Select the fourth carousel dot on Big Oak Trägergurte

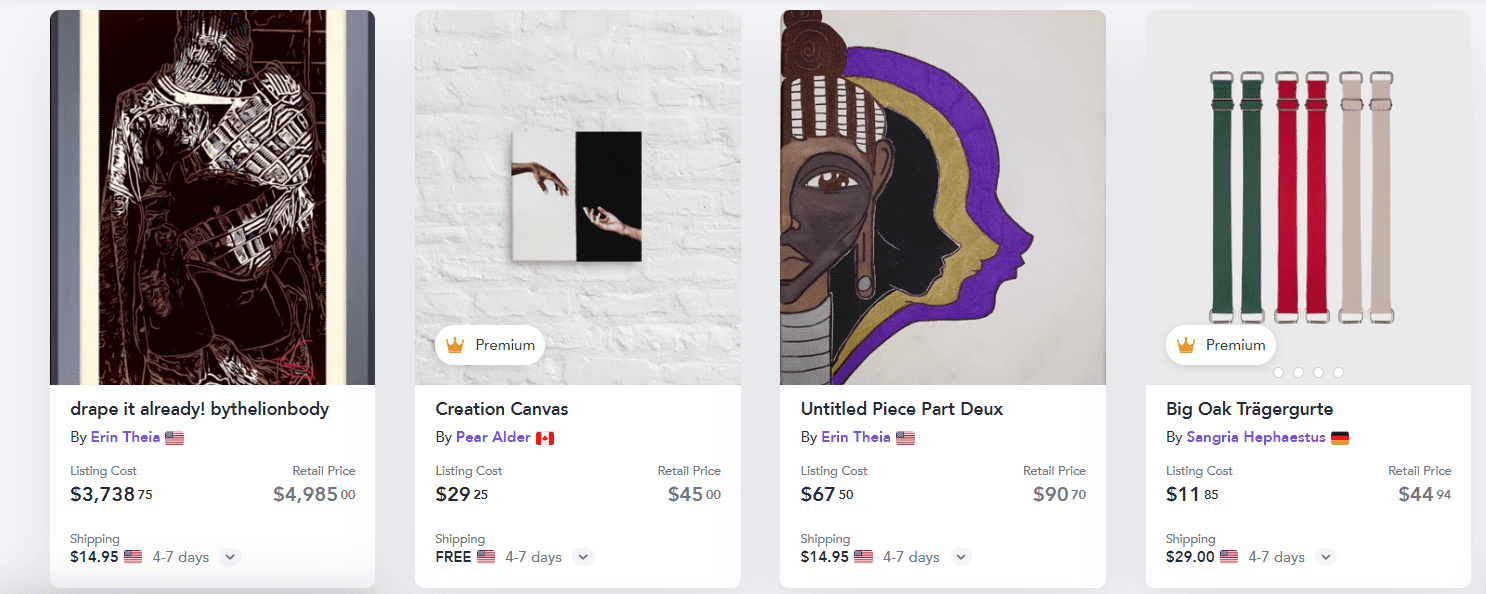[x=1338, y=372]
